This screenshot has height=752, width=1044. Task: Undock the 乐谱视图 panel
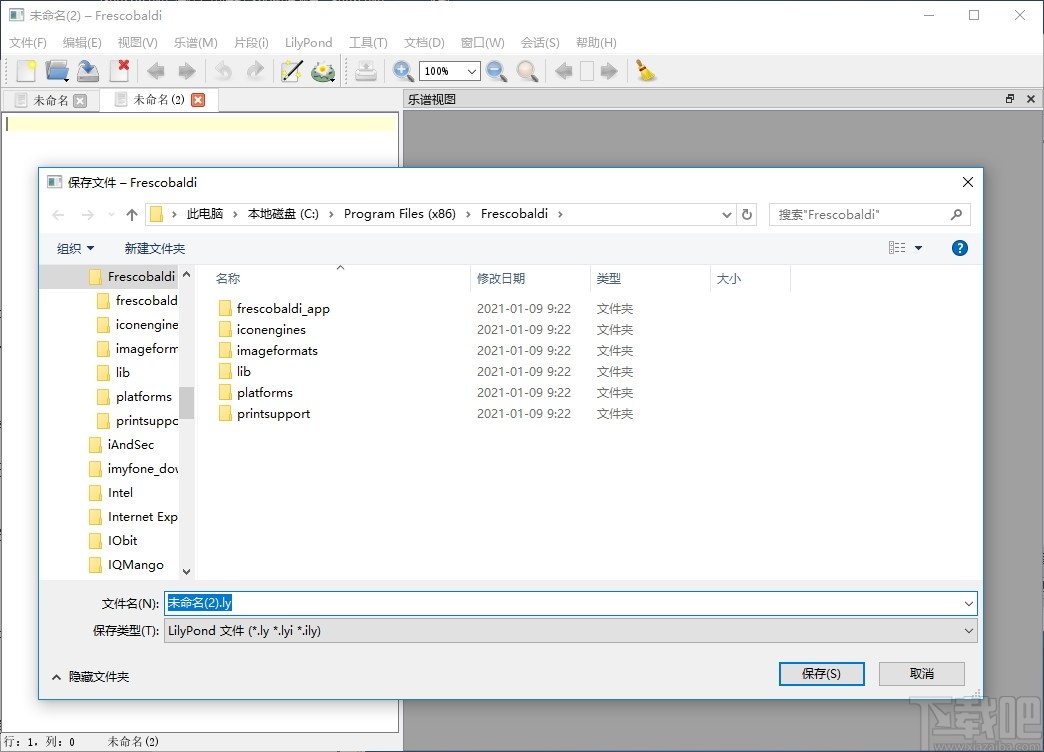pos(1010,99)
